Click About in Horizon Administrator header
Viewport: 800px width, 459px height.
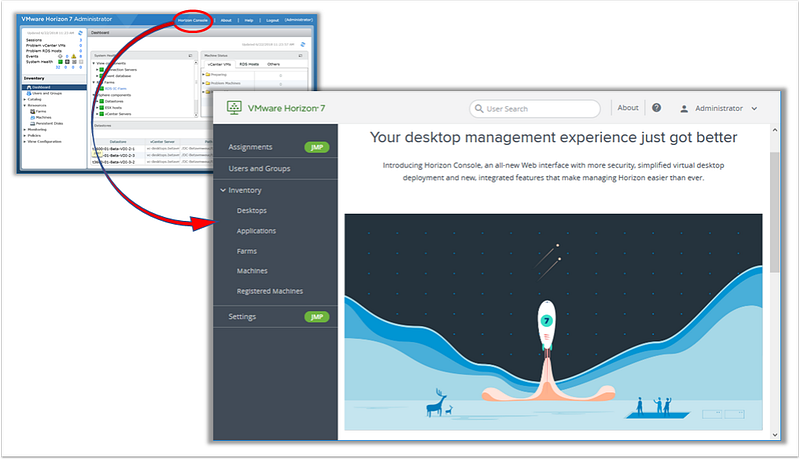[226, 20]
